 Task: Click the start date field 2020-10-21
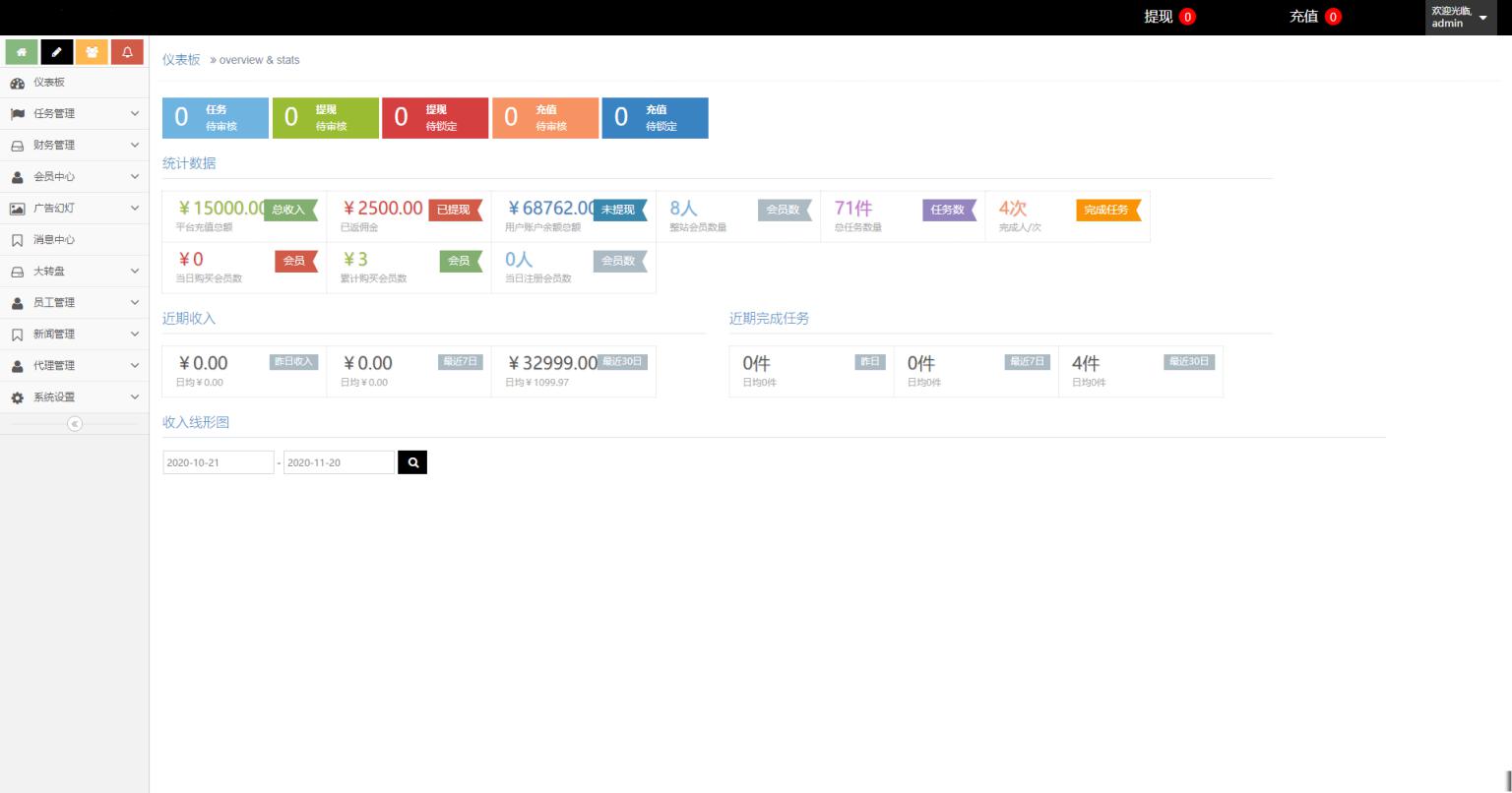[x=219, y=462]
